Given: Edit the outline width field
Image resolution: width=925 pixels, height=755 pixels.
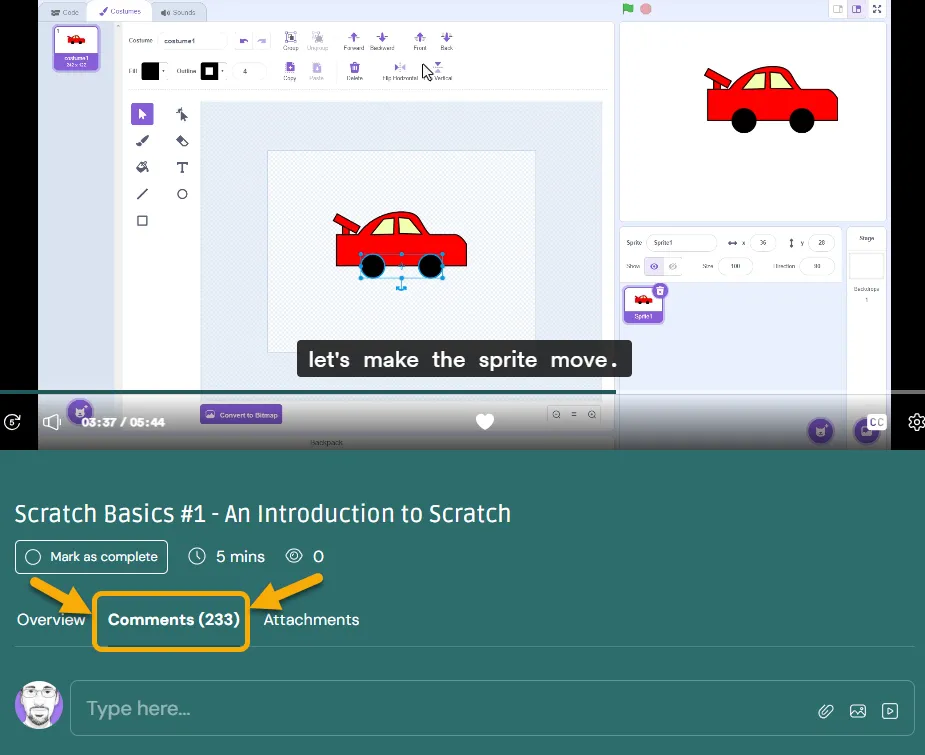Looking at the screenshot, I should click(248, 71).
